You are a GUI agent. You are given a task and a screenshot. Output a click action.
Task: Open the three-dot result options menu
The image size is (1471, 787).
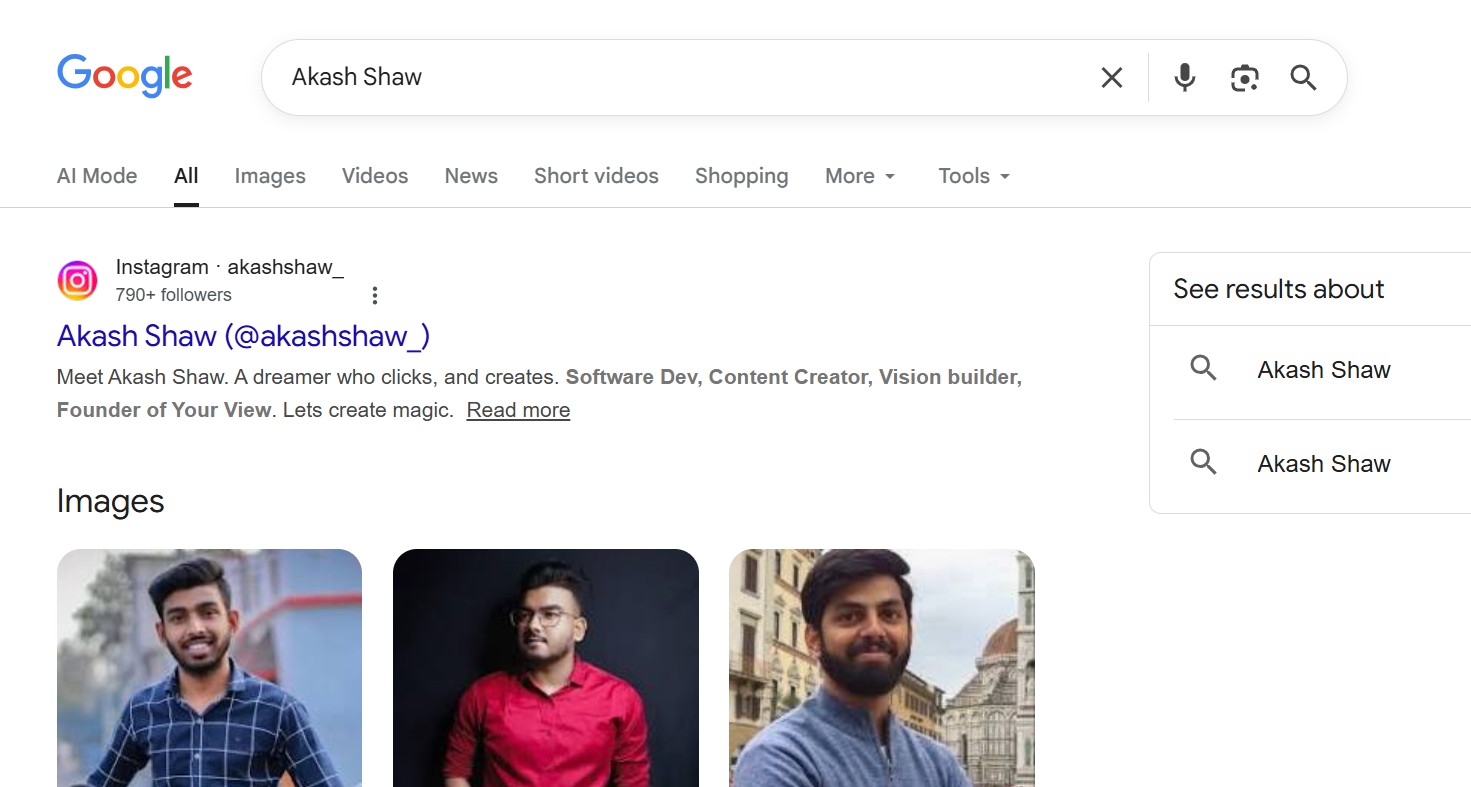(x=374, y=295)
